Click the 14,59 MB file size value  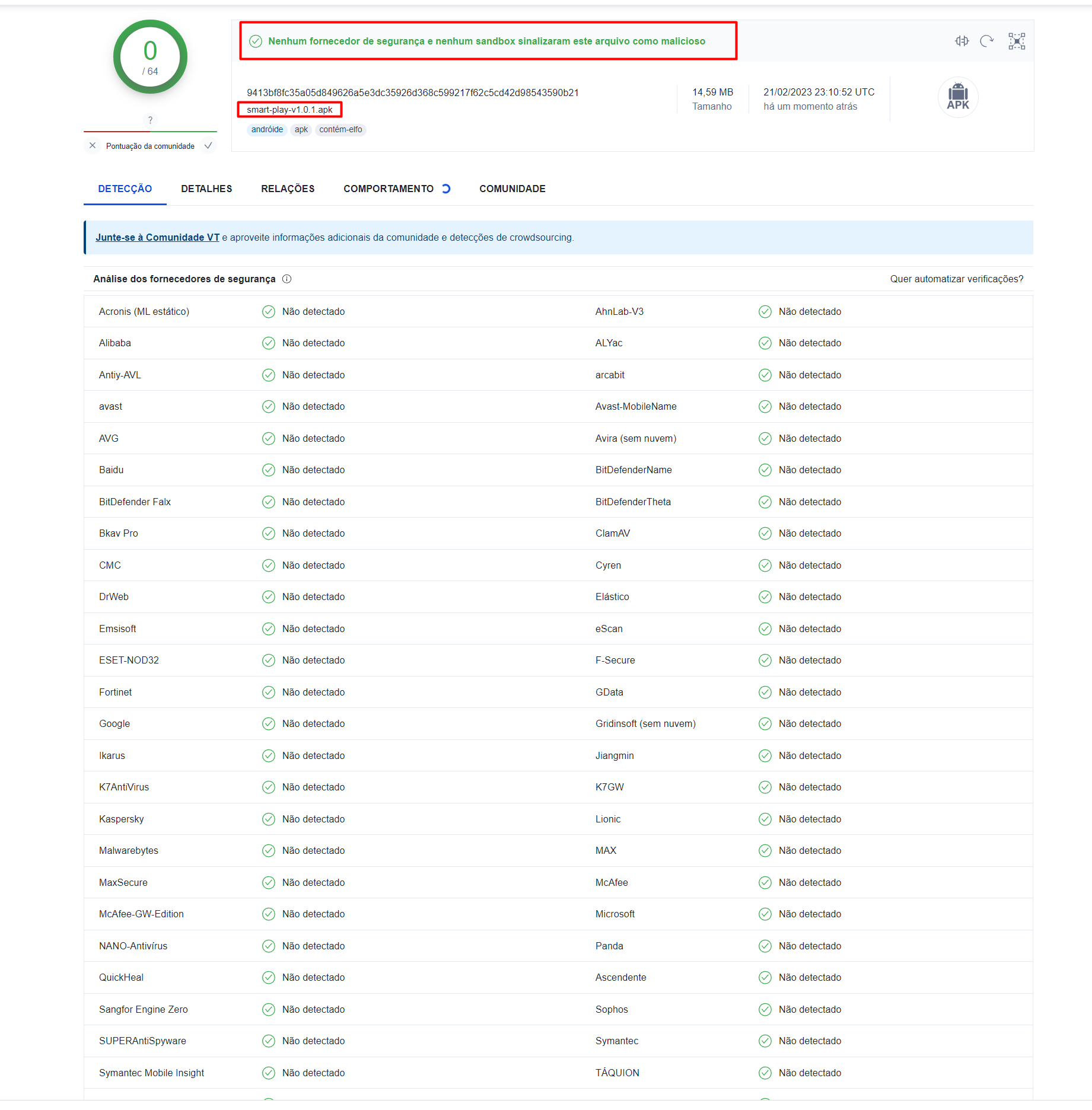pyautogui.click(x=713, y=92)
